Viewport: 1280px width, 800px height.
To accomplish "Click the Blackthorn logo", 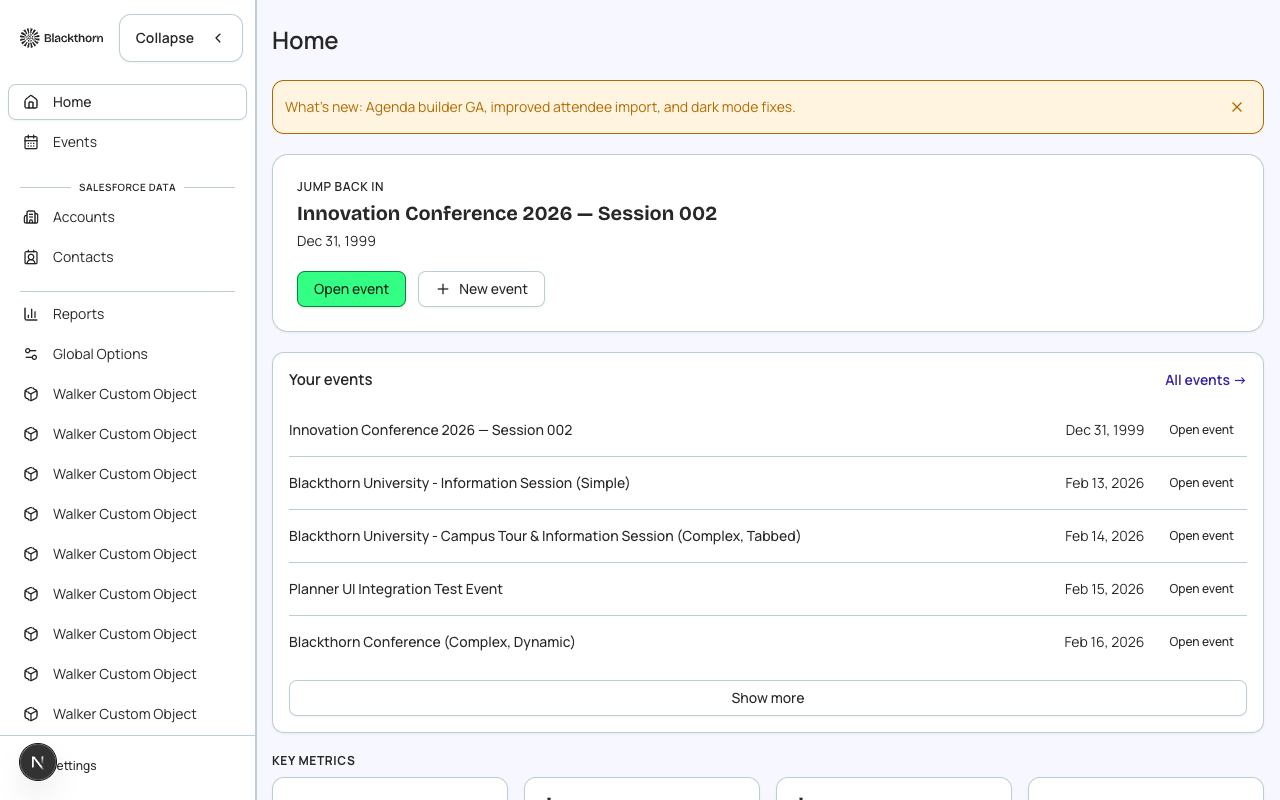I will pyautogui.click(x=61, y=38).
